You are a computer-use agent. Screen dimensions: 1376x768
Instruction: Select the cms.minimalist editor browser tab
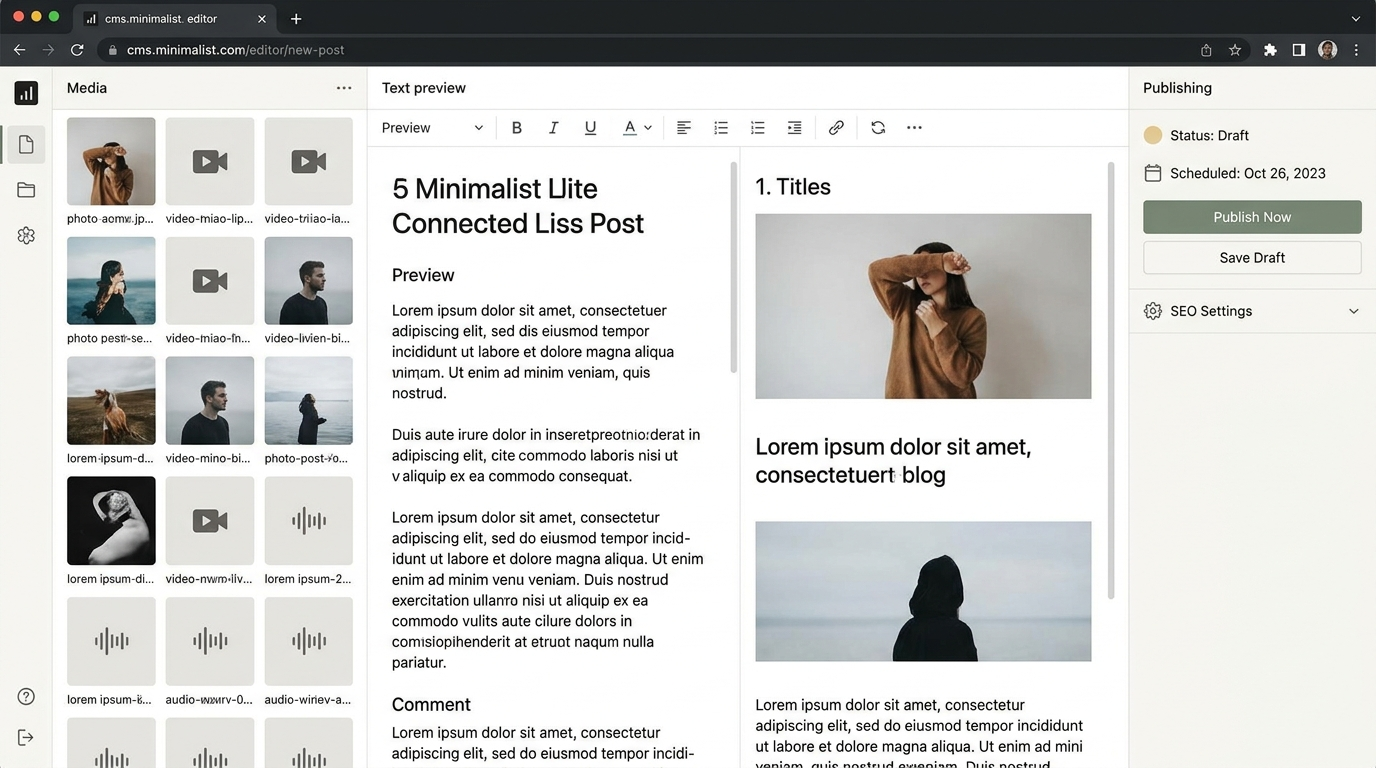176,19
